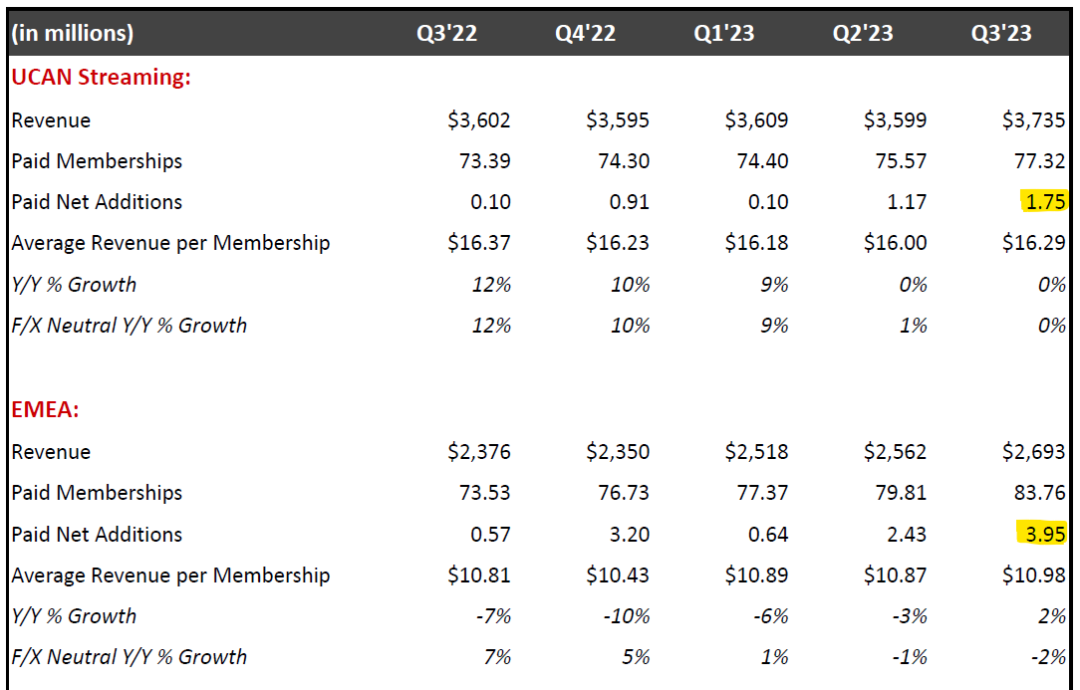Select the highlighted 3.95 net additions cell

1043,534
